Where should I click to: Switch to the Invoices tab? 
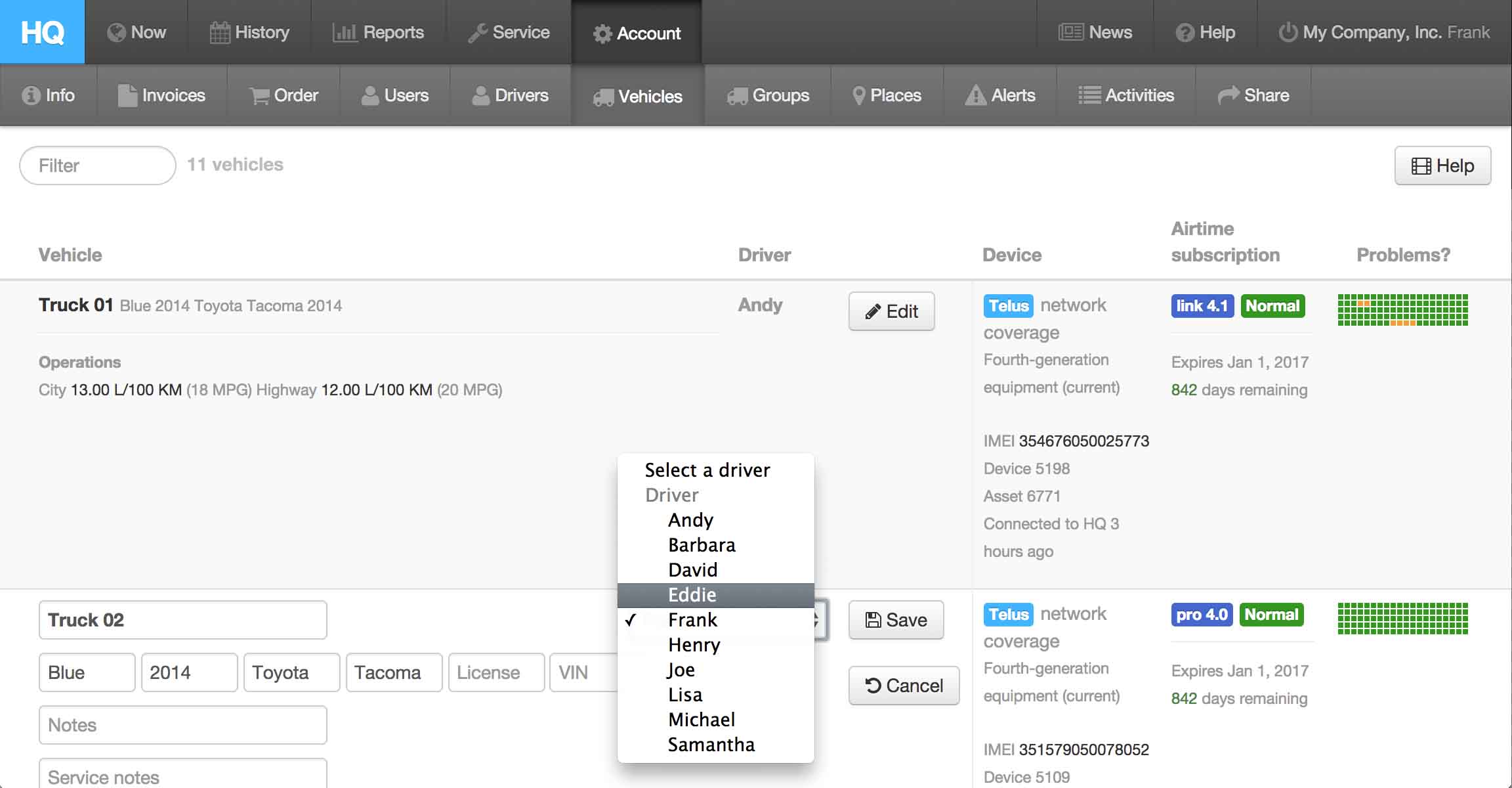pyautogui.click(x=161, y=95)
